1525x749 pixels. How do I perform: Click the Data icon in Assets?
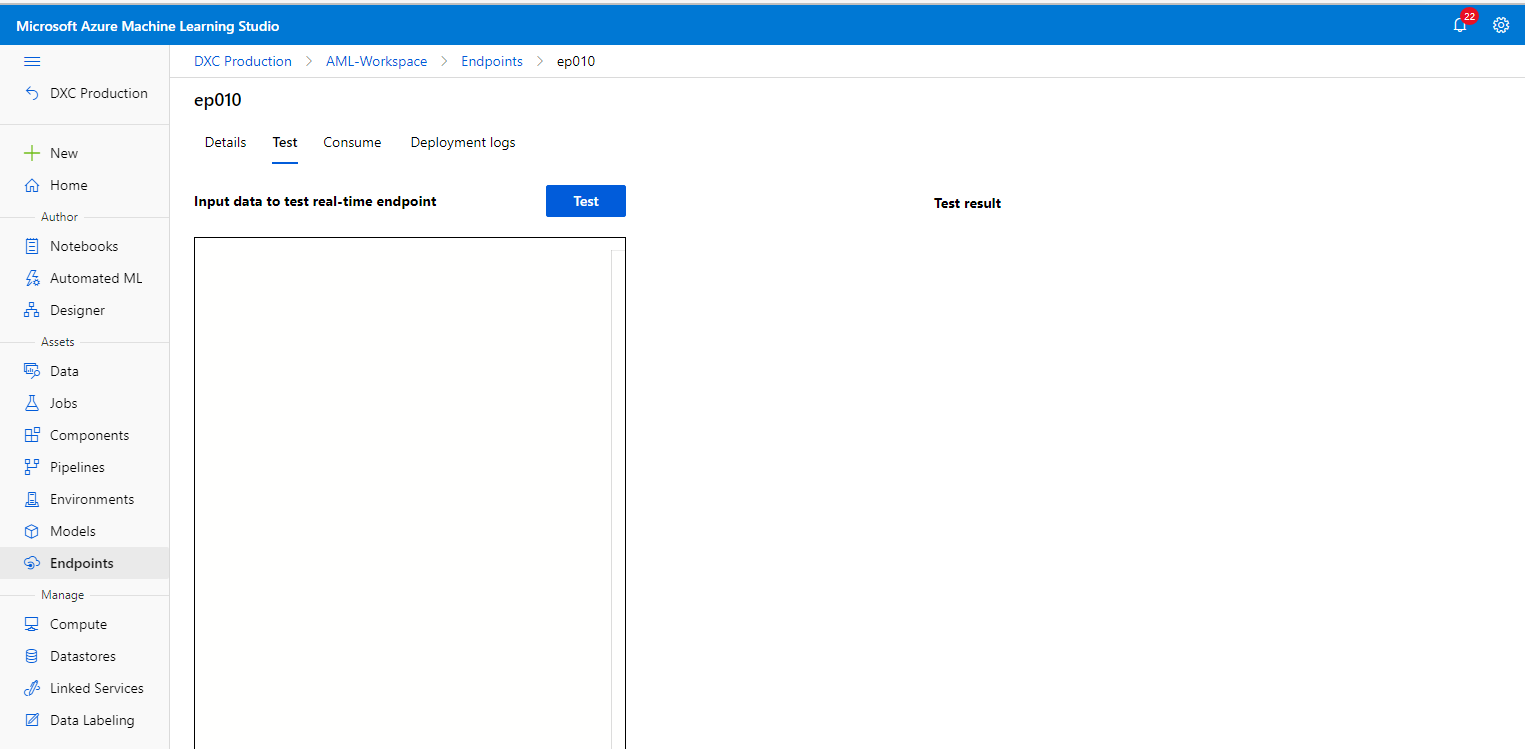pos(32,371)
